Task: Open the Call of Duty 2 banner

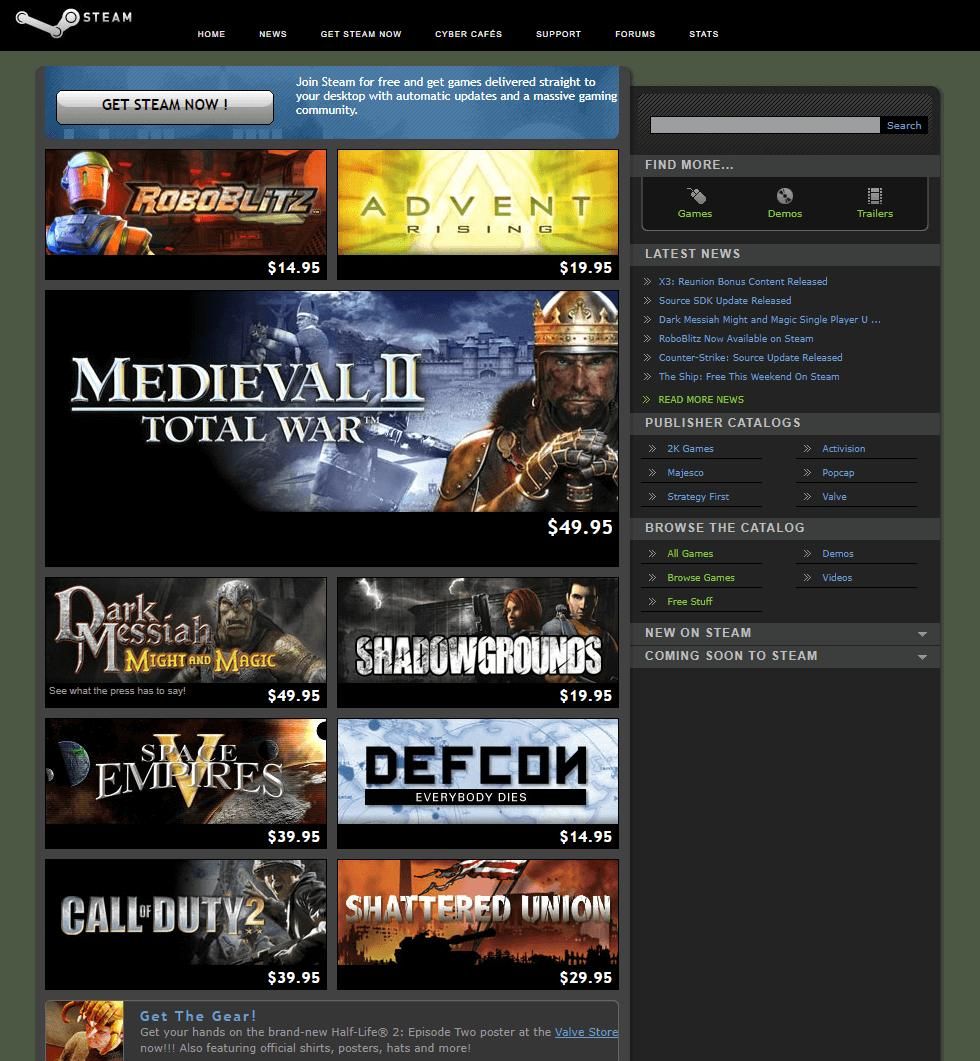Action: click(185, 924)
